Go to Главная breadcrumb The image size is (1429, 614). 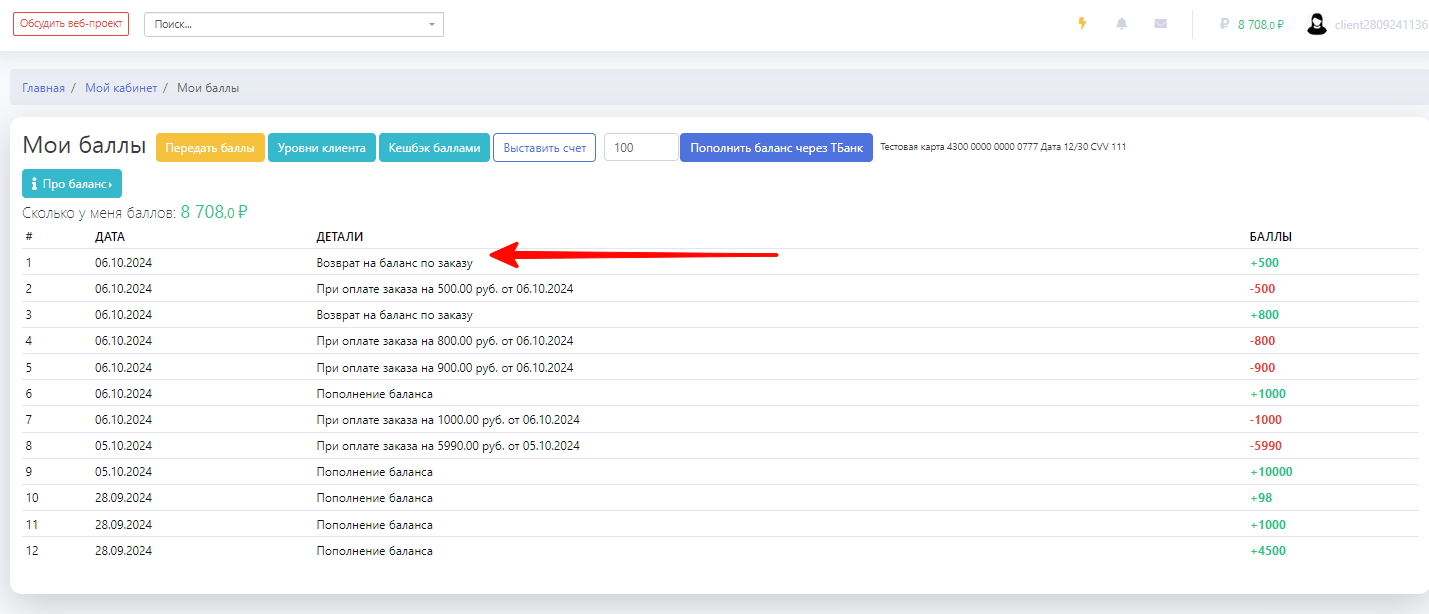43,88
